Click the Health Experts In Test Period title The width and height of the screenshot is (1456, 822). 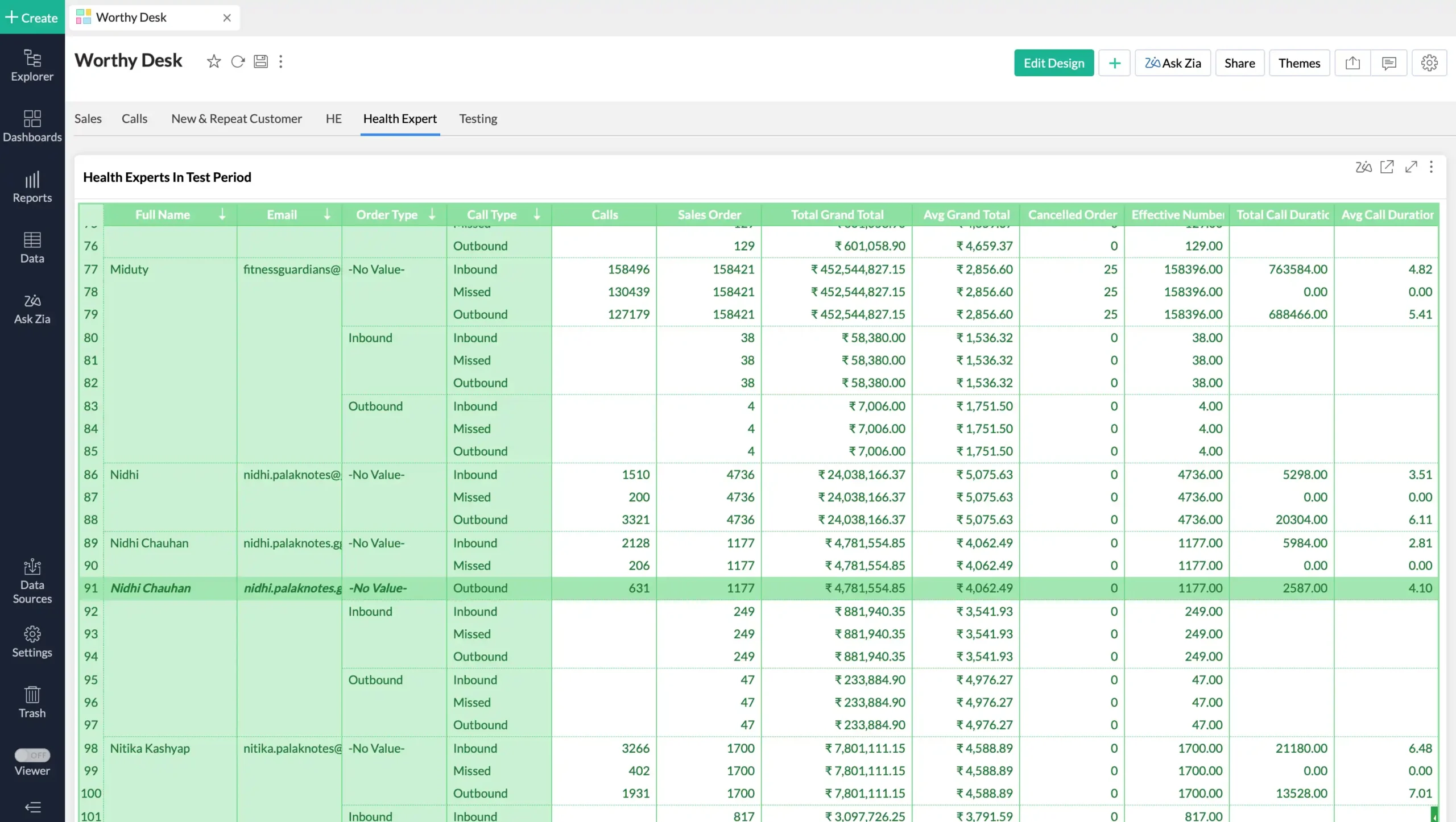click(x=167, y=177)
